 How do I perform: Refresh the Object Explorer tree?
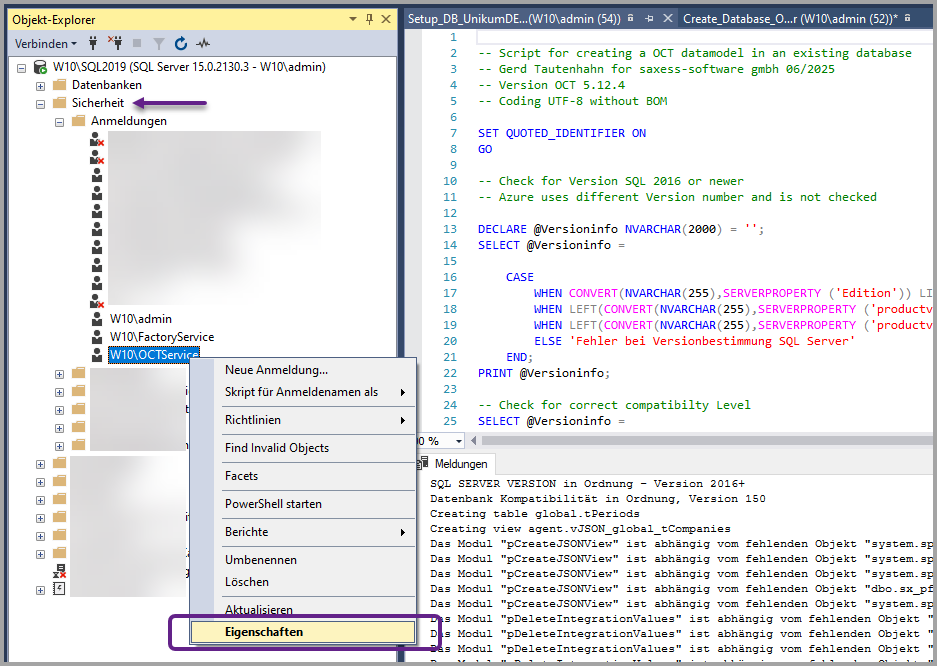181,44
